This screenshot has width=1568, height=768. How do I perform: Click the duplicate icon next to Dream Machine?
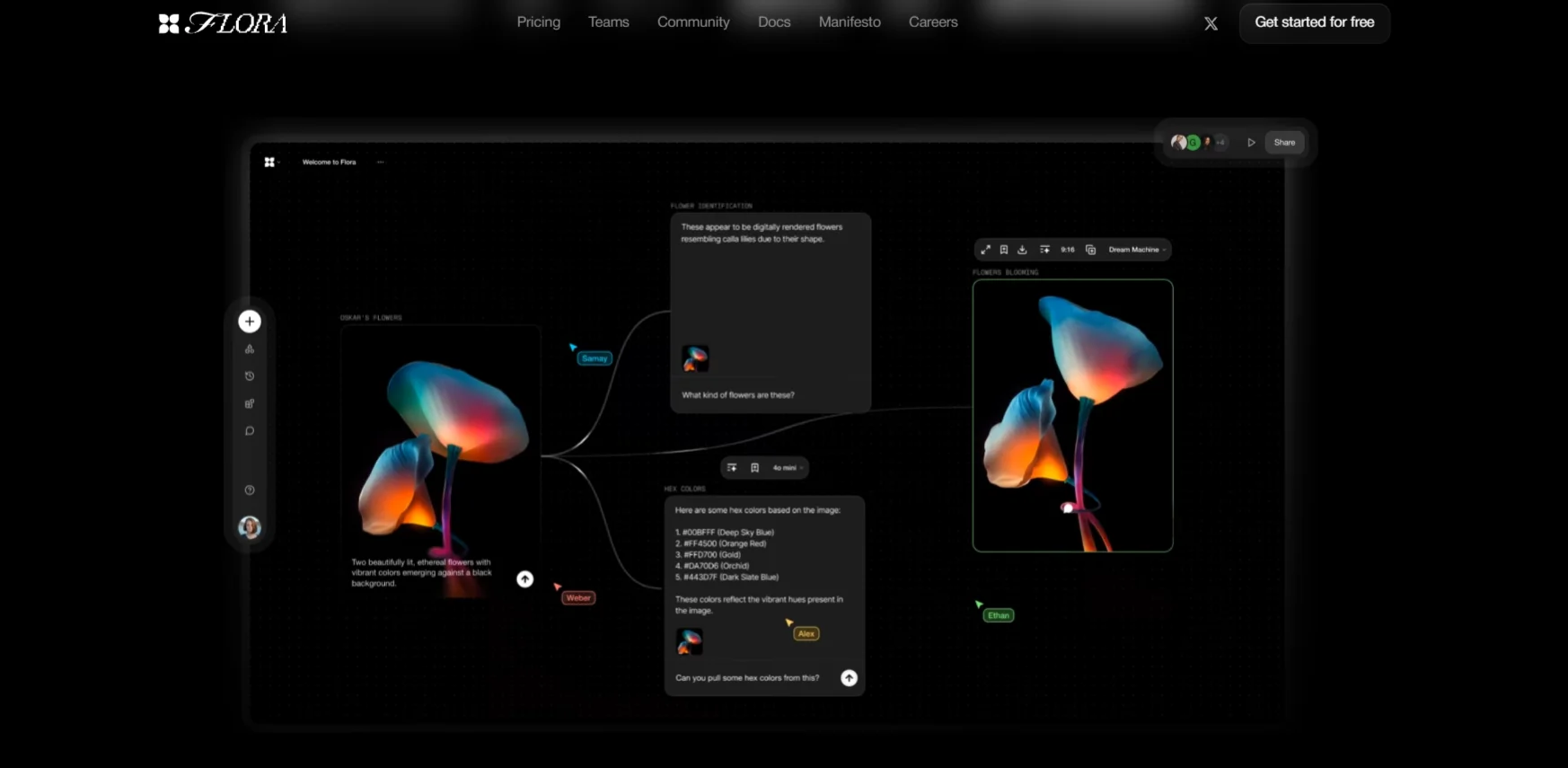[x=1090, y=250]
